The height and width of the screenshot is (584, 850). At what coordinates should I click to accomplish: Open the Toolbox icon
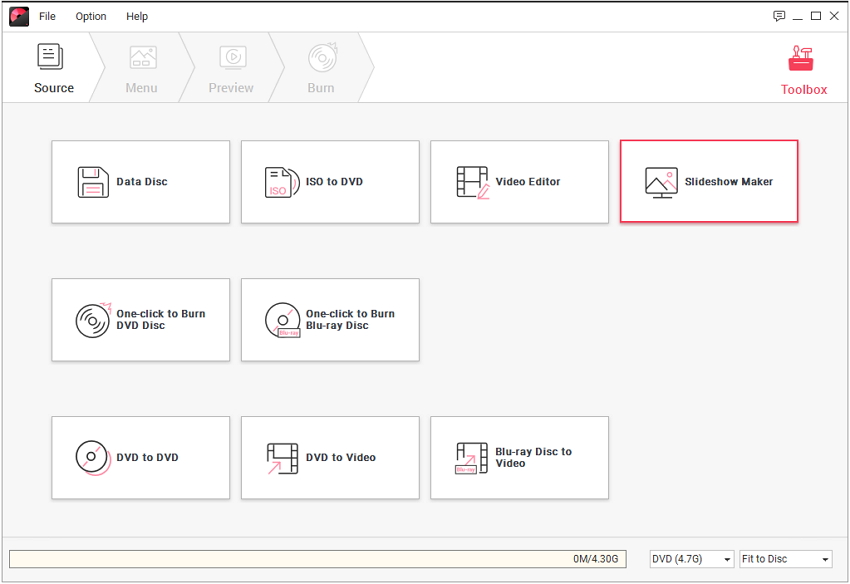(803, 60)
